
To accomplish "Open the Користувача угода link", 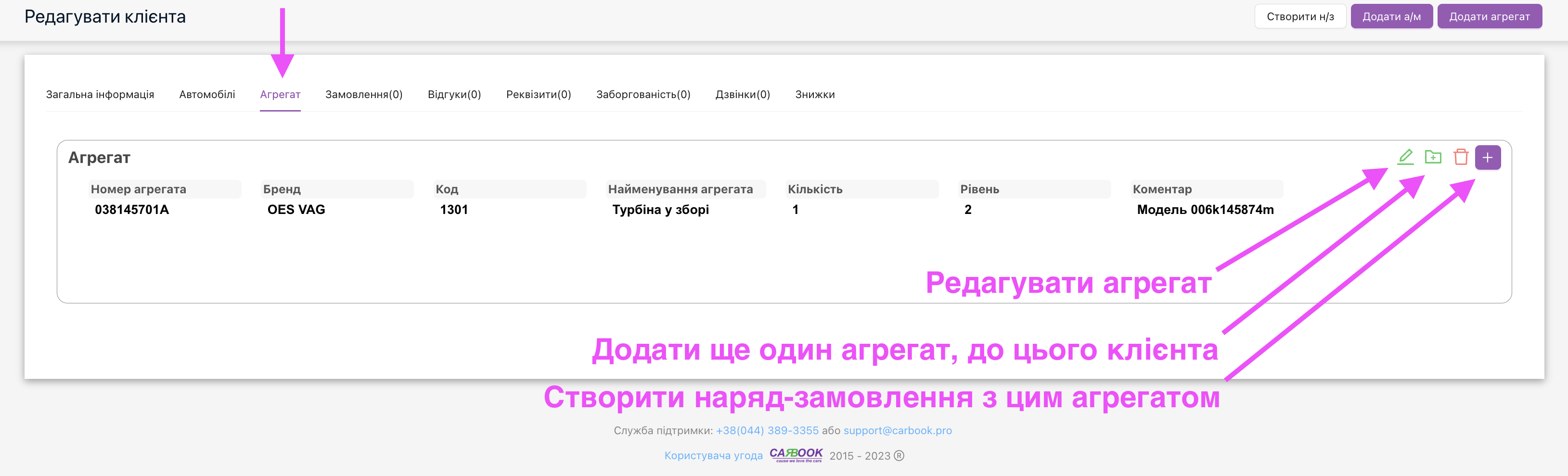I will point(713,455).
